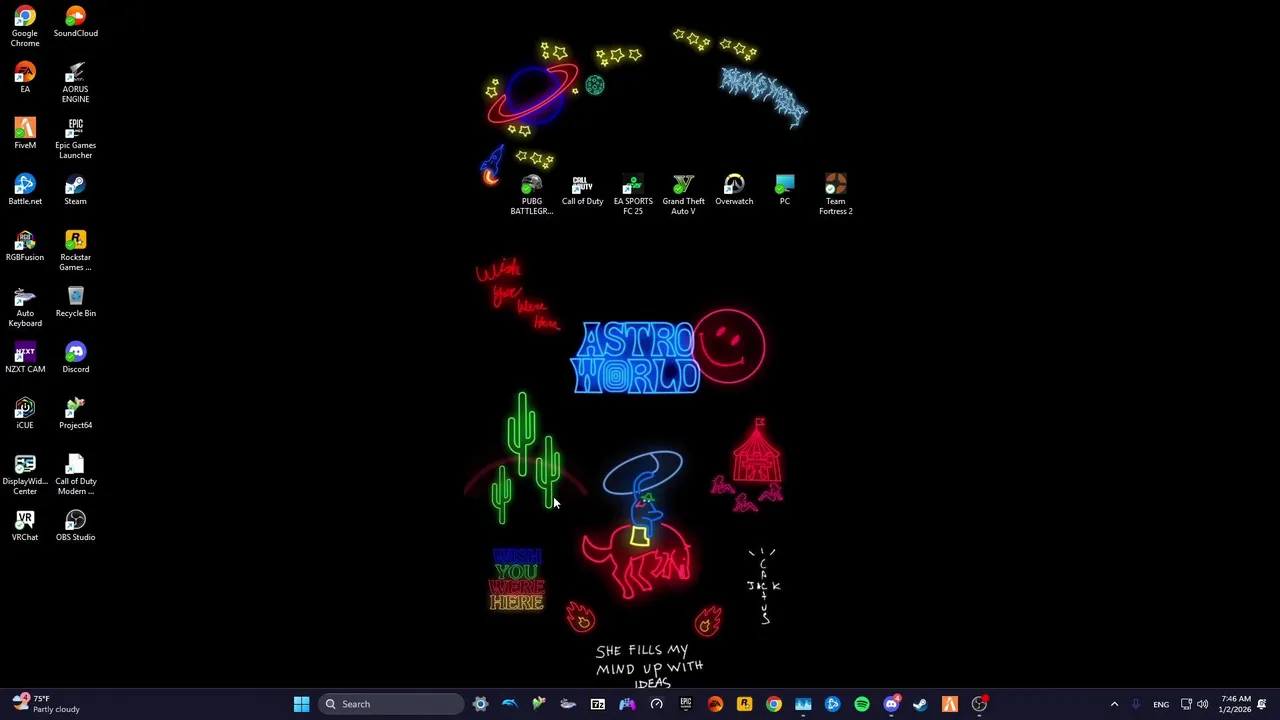Select the VRChat desktop icon
This screenshot has width=1280, height=720.
pos(25,526)
